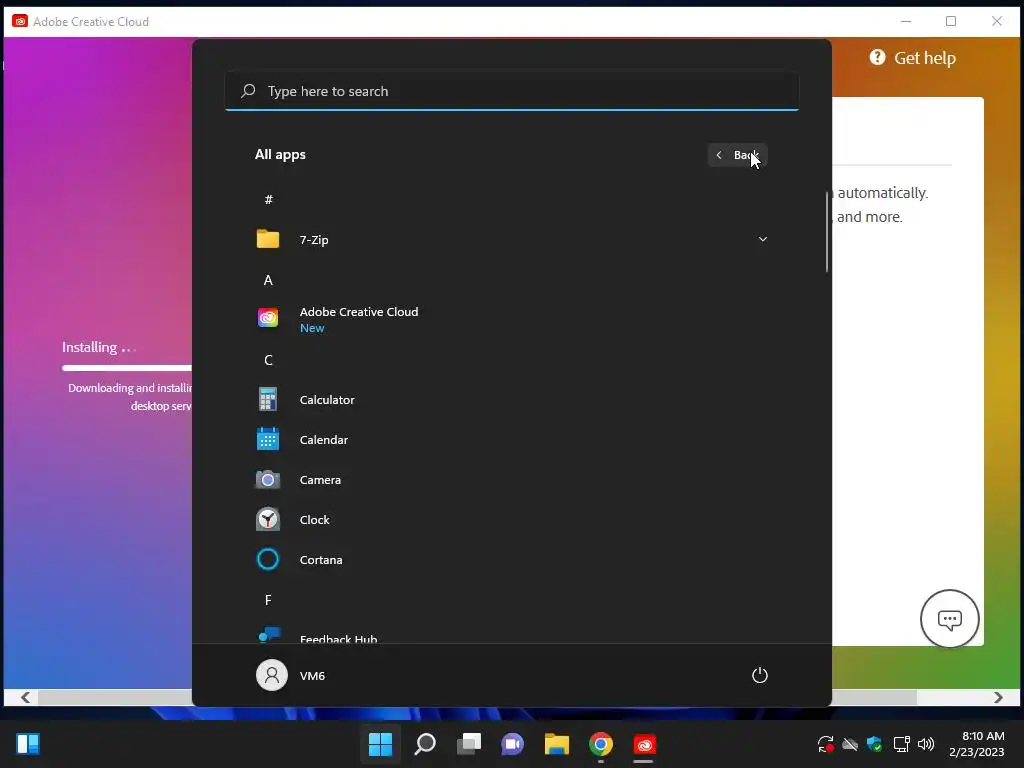The image size is (1024, 768).
Task: Click the Windows Security shield tray icon
Action: click(875, 743)
